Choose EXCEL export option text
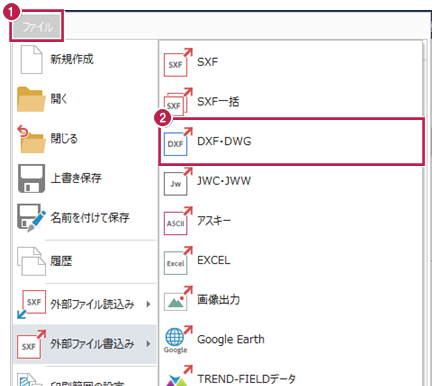The height and width of the screenshot is (386, 432). [214, 260]
